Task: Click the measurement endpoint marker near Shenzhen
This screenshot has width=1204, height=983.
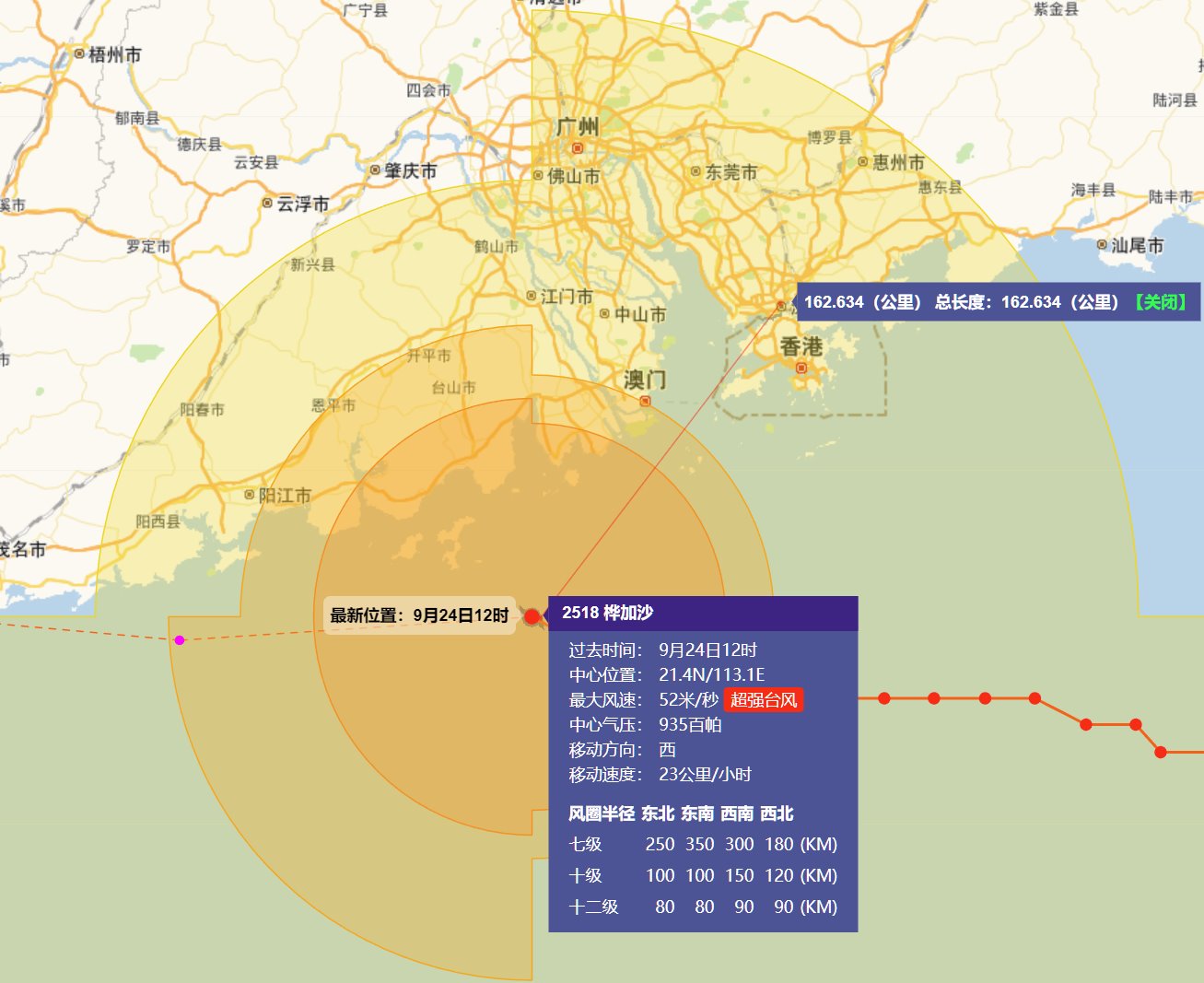Action: pos(780,306)
